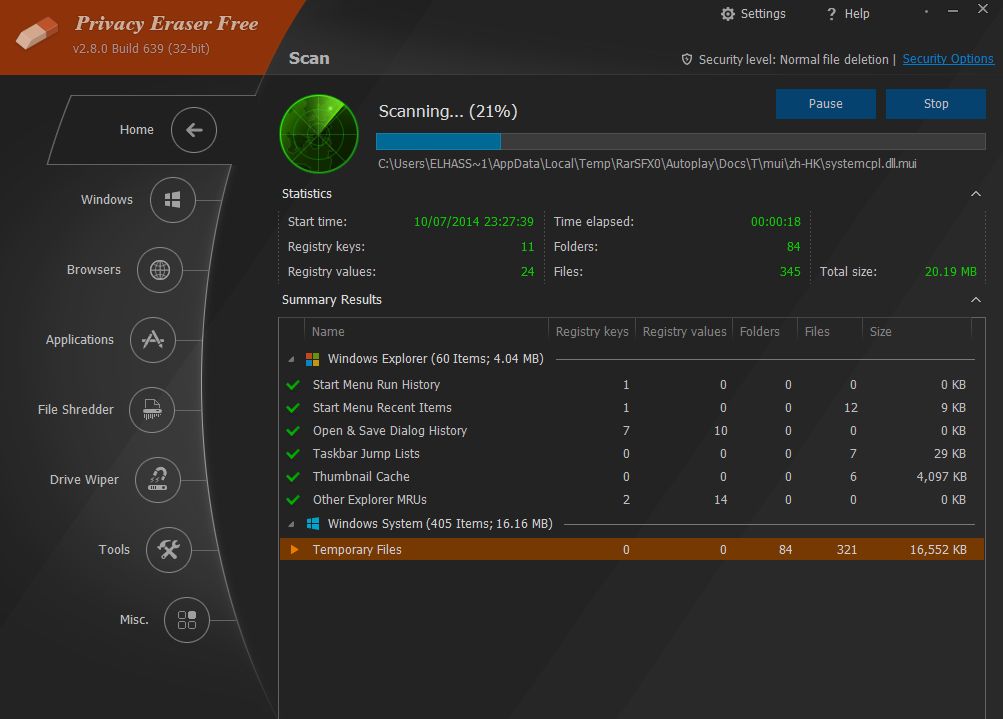Click the Start time value 10/07/2014 23:27:39

click(473, 222)
